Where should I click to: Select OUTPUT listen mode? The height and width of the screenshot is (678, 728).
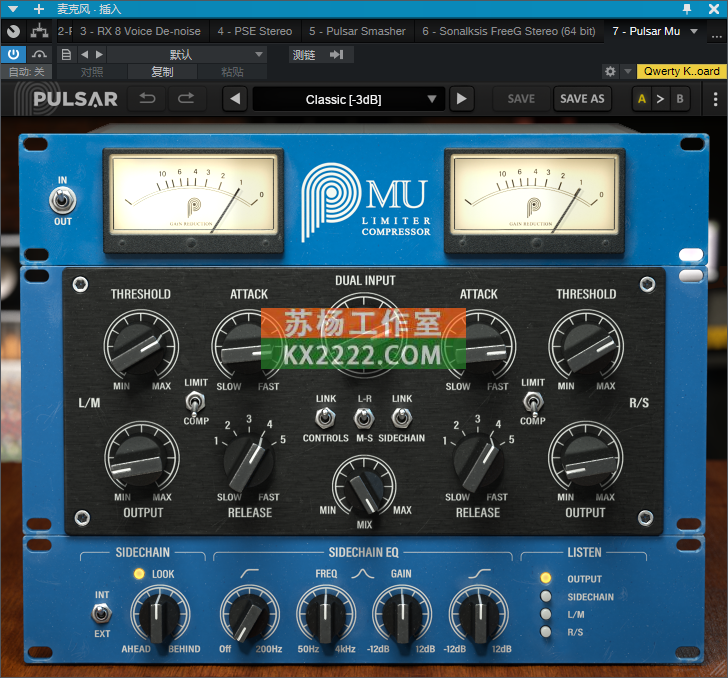546,578
